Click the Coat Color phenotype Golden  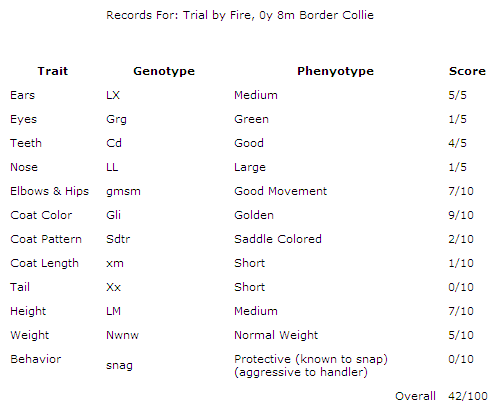254,215
